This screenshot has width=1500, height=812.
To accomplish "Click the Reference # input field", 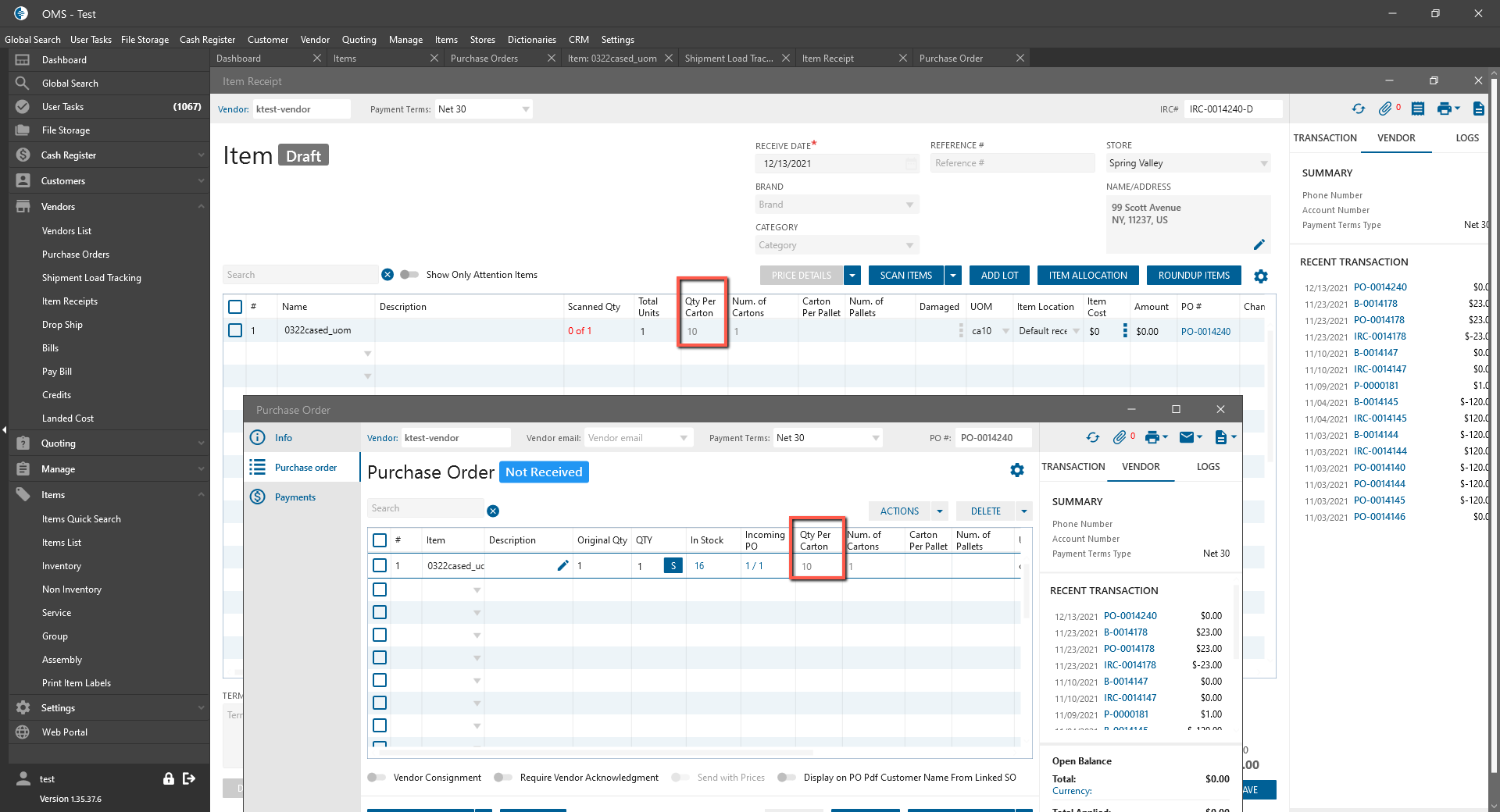I will click(1012, 163).
